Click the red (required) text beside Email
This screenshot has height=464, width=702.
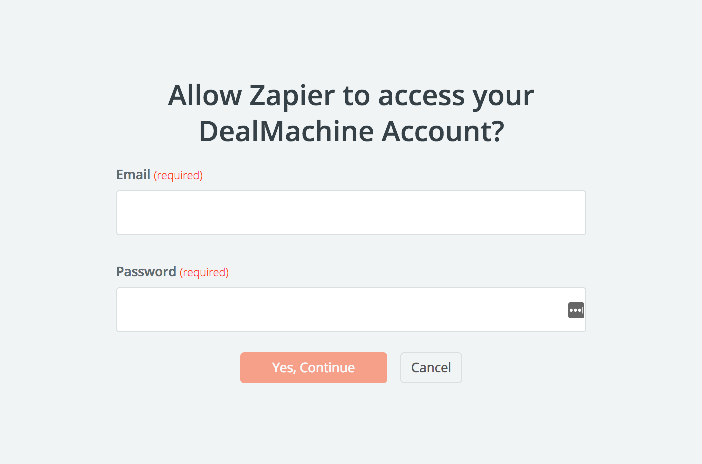(178, 175)
